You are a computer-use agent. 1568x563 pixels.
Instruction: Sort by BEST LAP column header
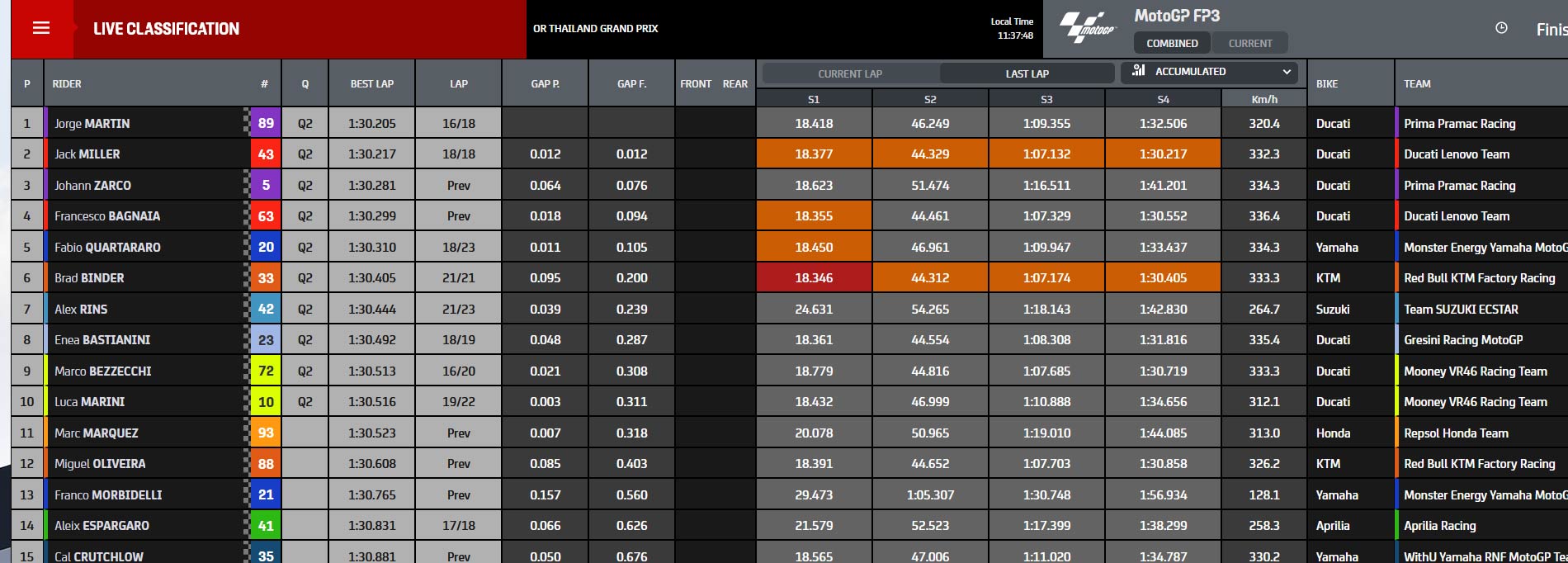coord(372,83)
